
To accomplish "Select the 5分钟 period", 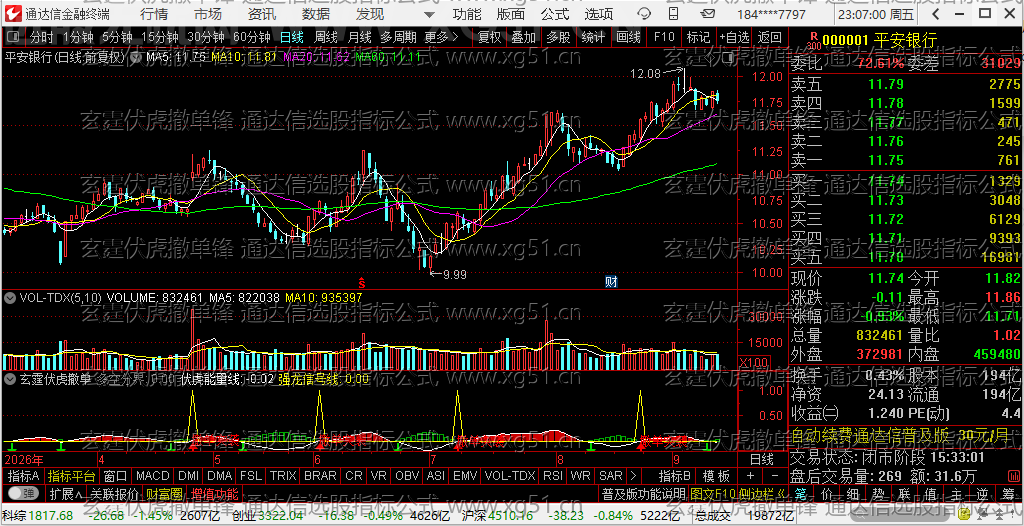I will pyautogui.click(x=116, y=38).
